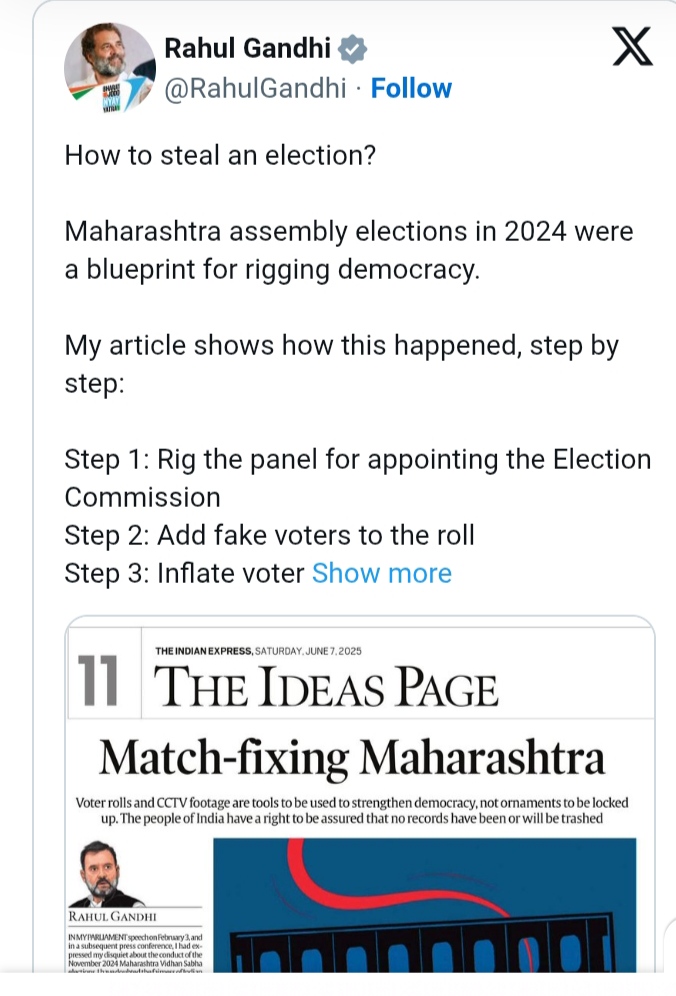This screenshot has height=996, width=676.
Task: Click the subheading about voter rolls and CCTV
Action: pos(352,811)
